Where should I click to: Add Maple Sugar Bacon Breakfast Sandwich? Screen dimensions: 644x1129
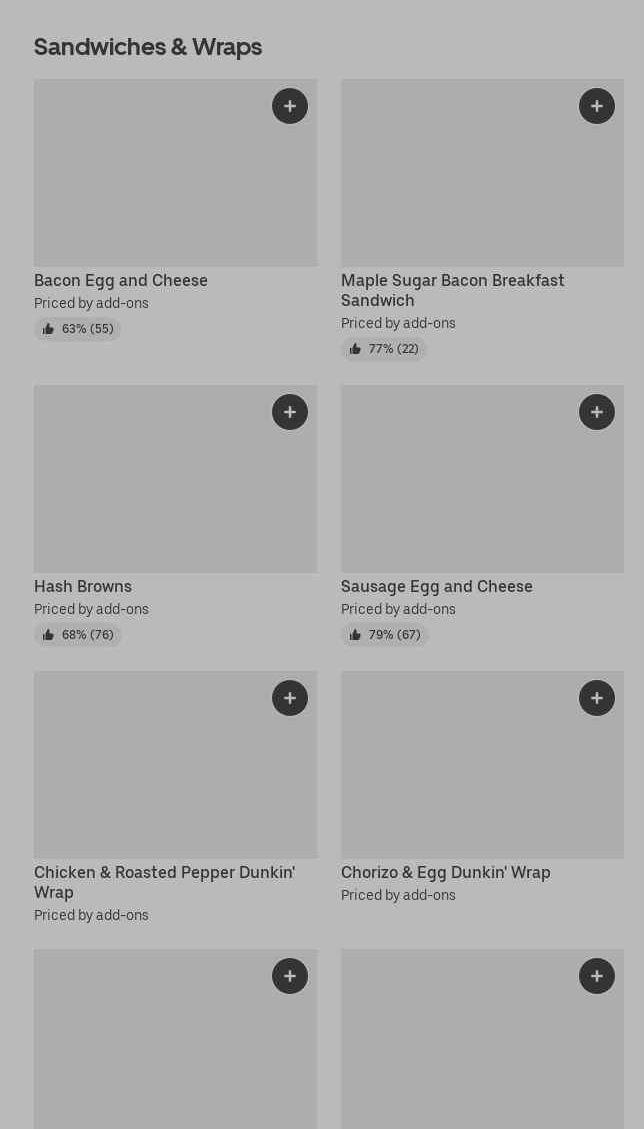(x=597, y=106)
